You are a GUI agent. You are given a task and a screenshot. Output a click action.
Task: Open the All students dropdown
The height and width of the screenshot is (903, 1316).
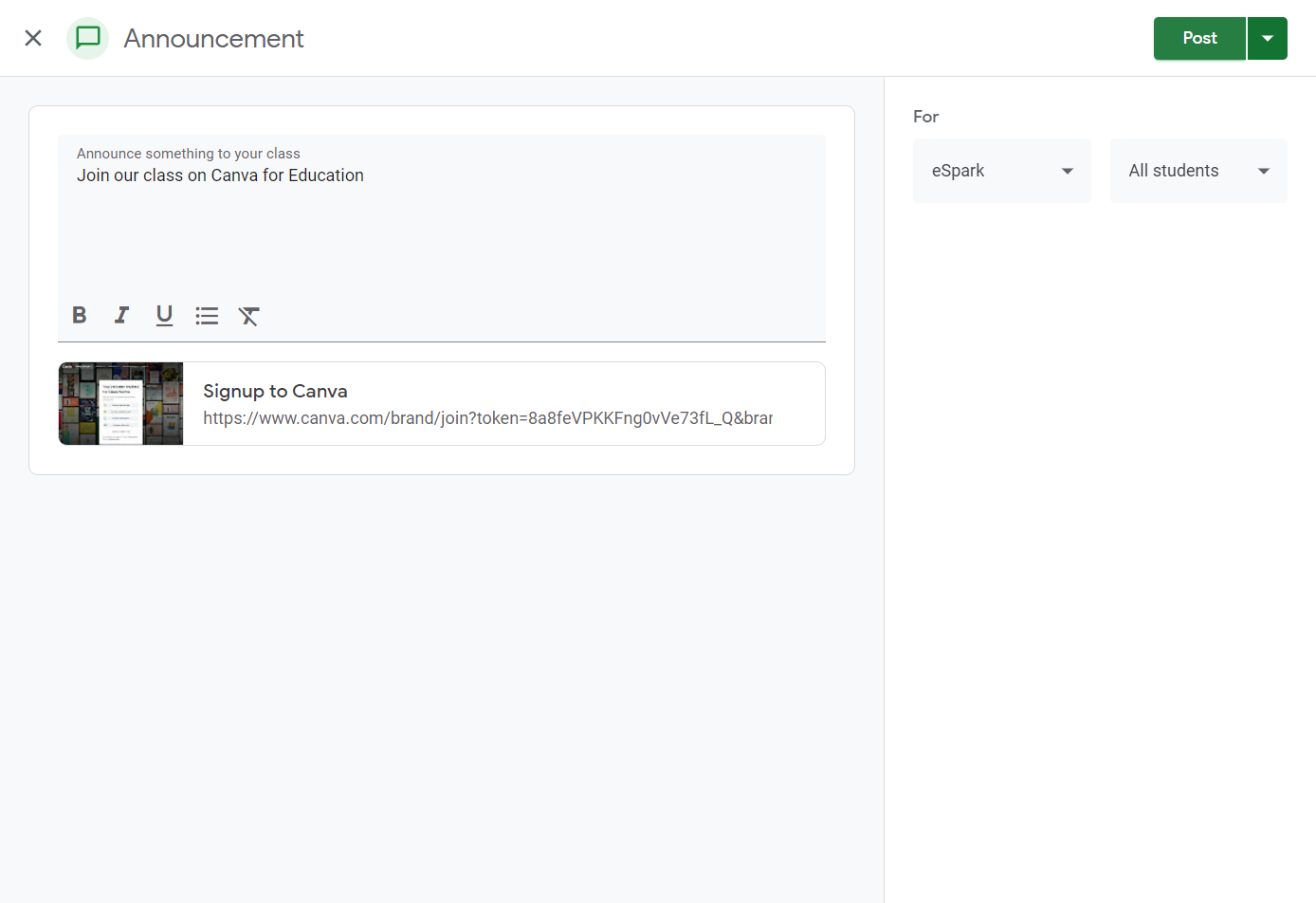1198,171
